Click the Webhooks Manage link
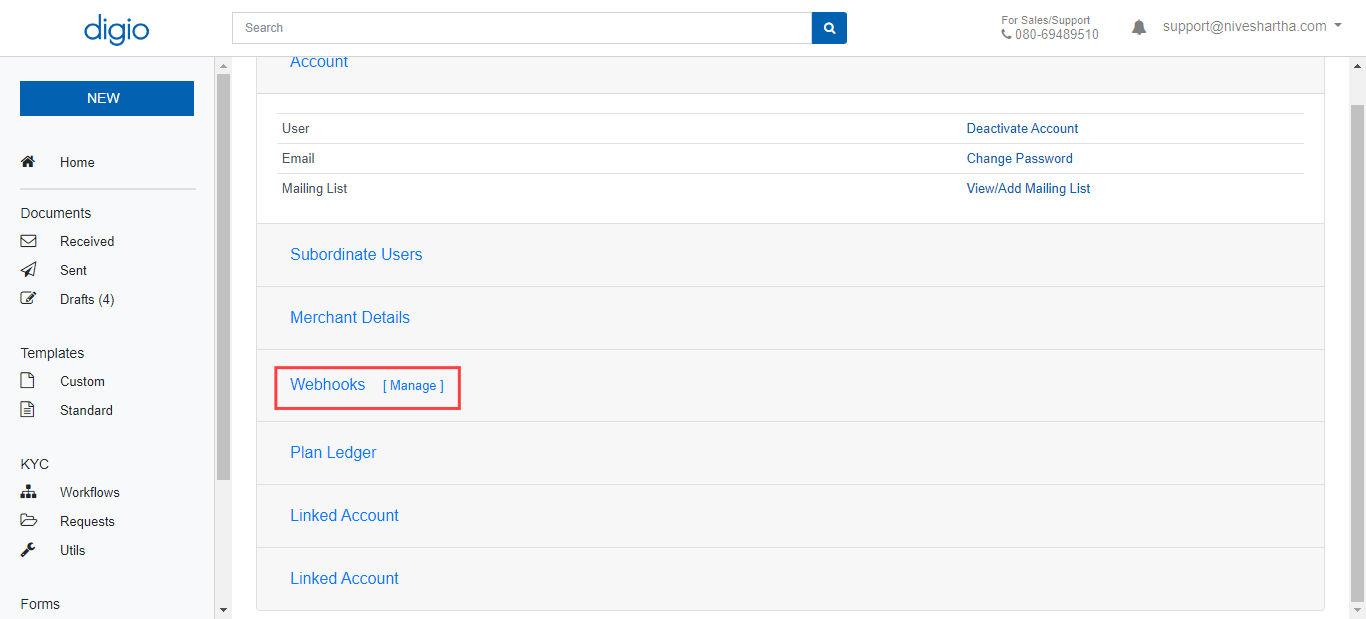1366x619 pixels. 413,386
